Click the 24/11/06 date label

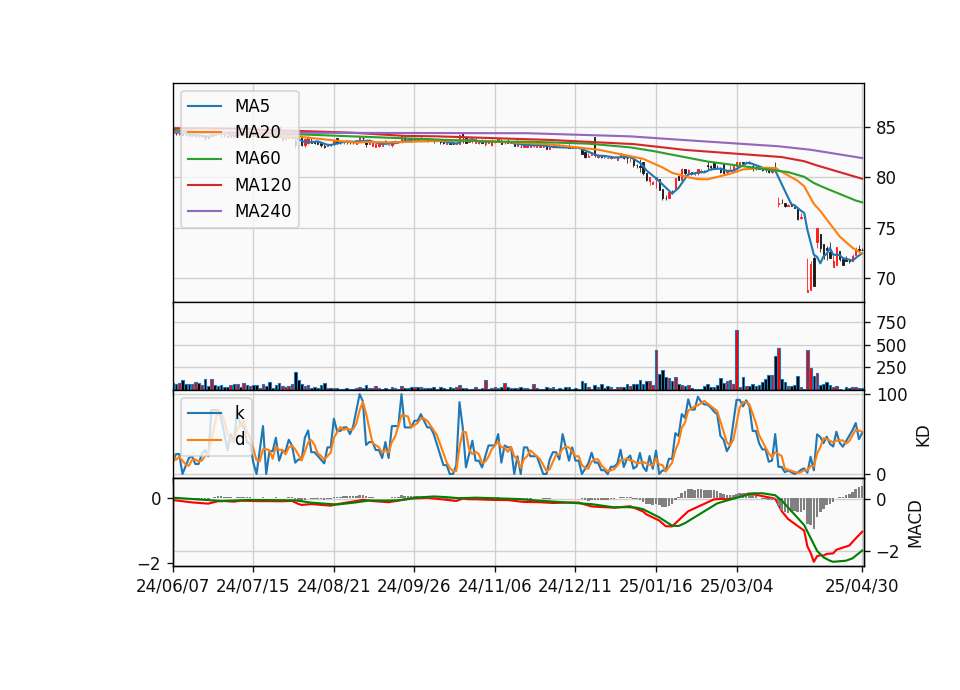coord(495,586)
